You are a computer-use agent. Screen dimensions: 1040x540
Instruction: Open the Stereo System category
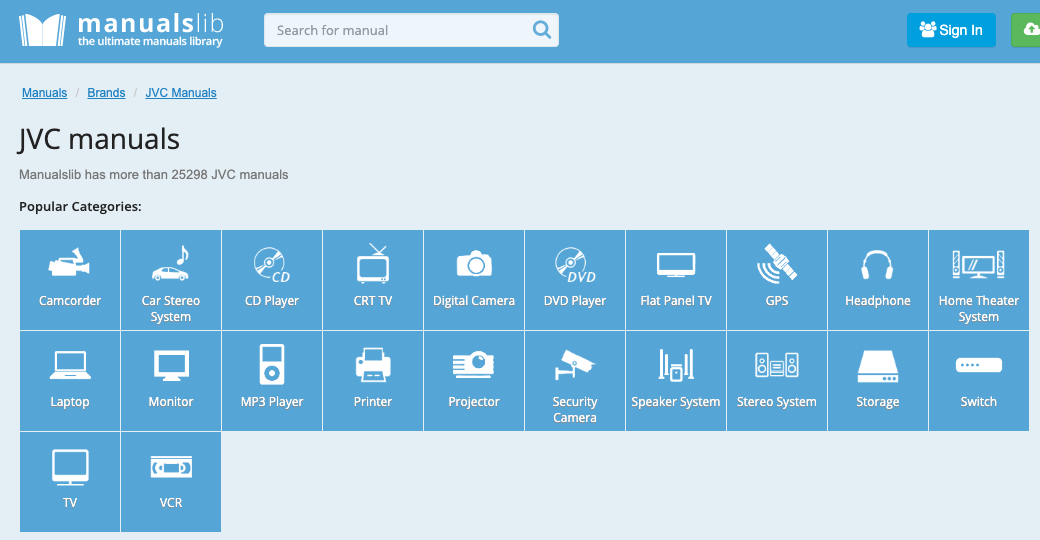pos(777,381)
